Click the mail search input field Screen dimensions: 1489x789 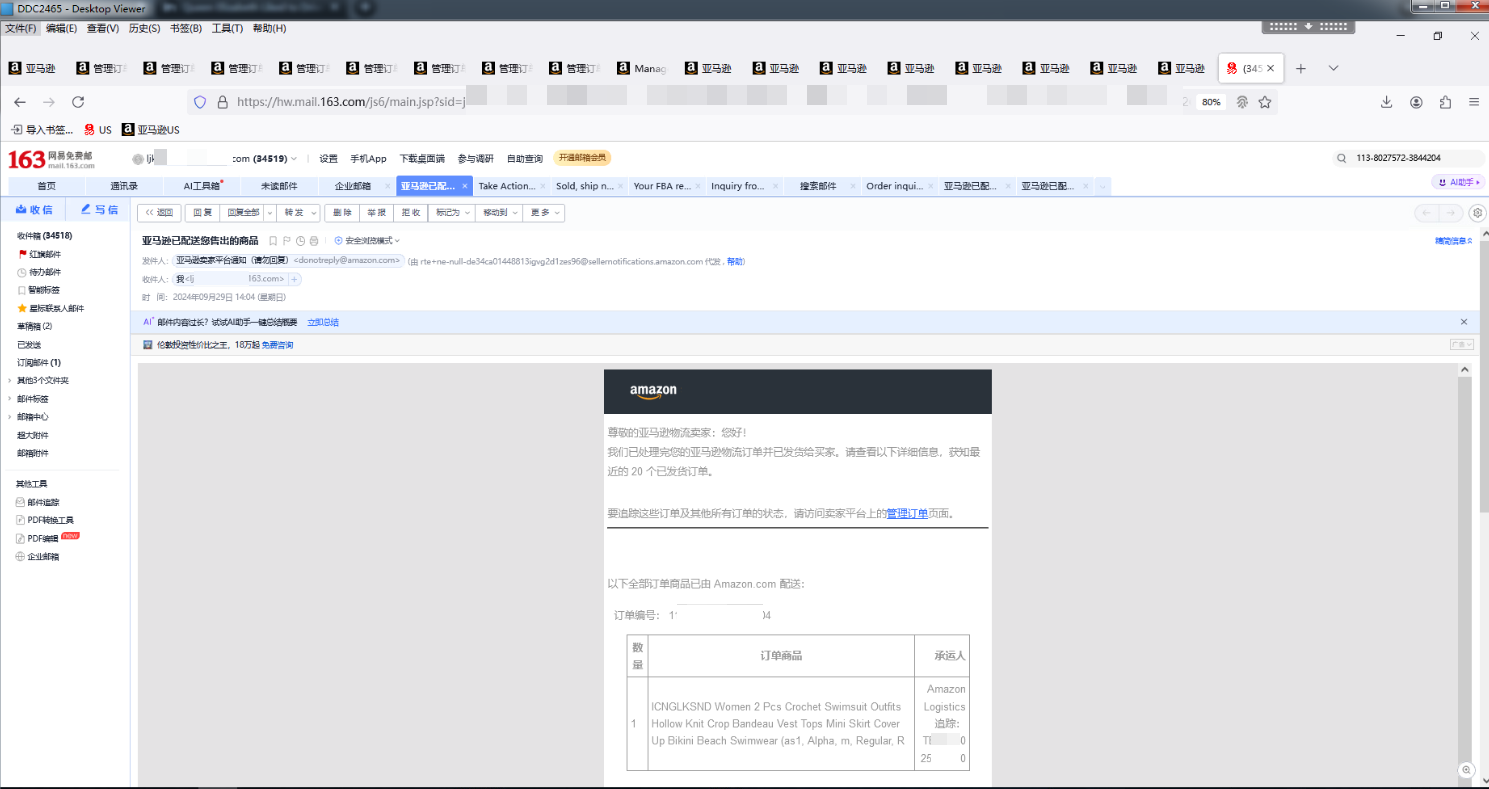1410,159
